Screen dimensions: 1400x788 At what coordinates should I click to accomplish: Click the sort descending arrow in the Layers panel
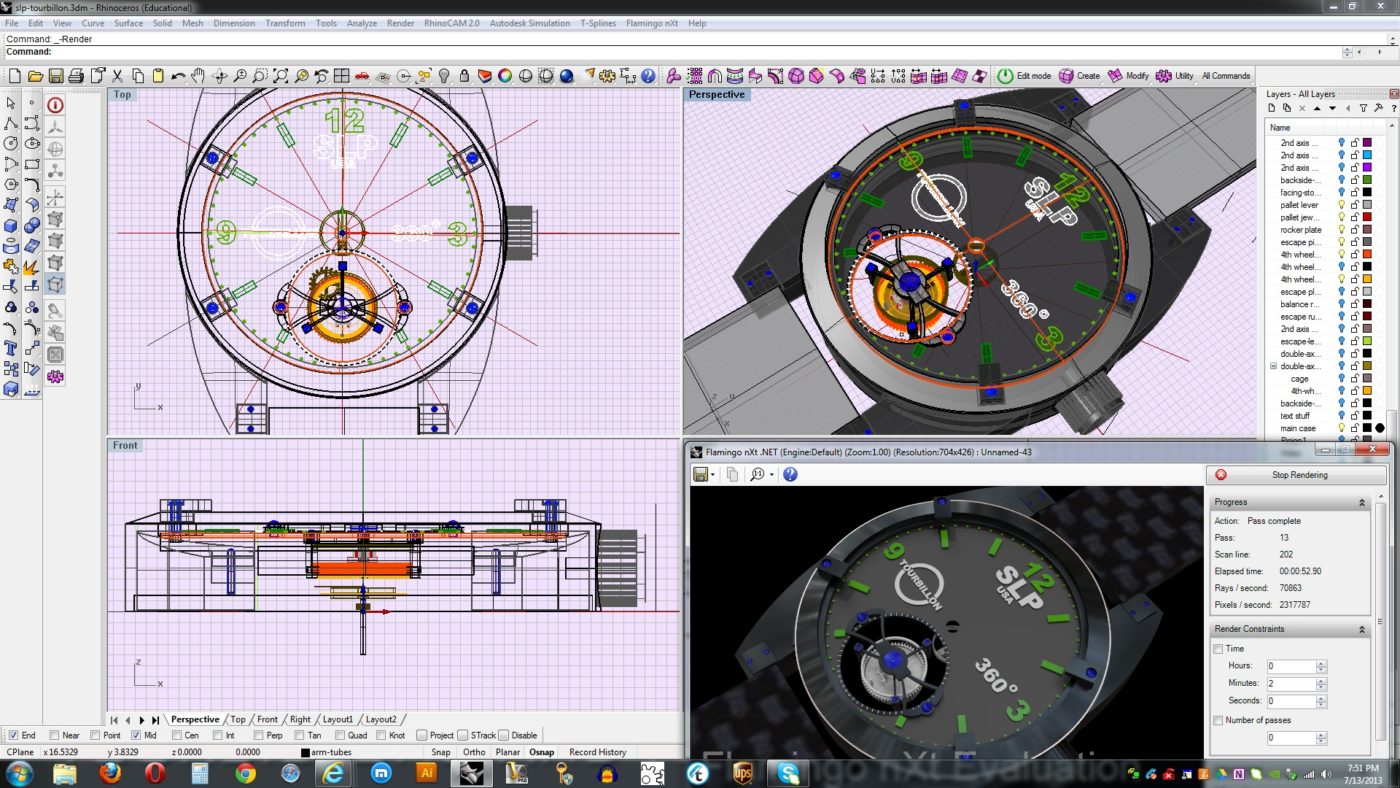[x=1333, y=108]
